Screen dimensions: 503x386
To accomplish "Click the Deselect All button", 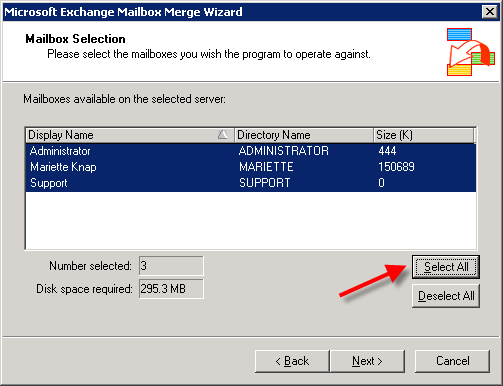I will tap(446, 296).
